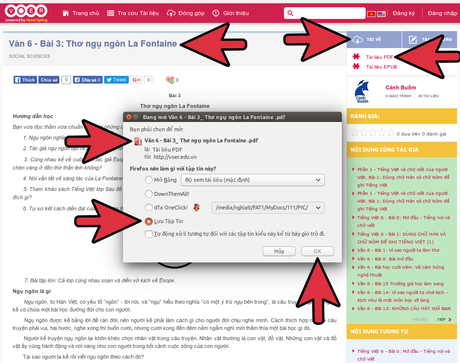
Task: Open the Cánh Buồm author link
Action: 401,87
